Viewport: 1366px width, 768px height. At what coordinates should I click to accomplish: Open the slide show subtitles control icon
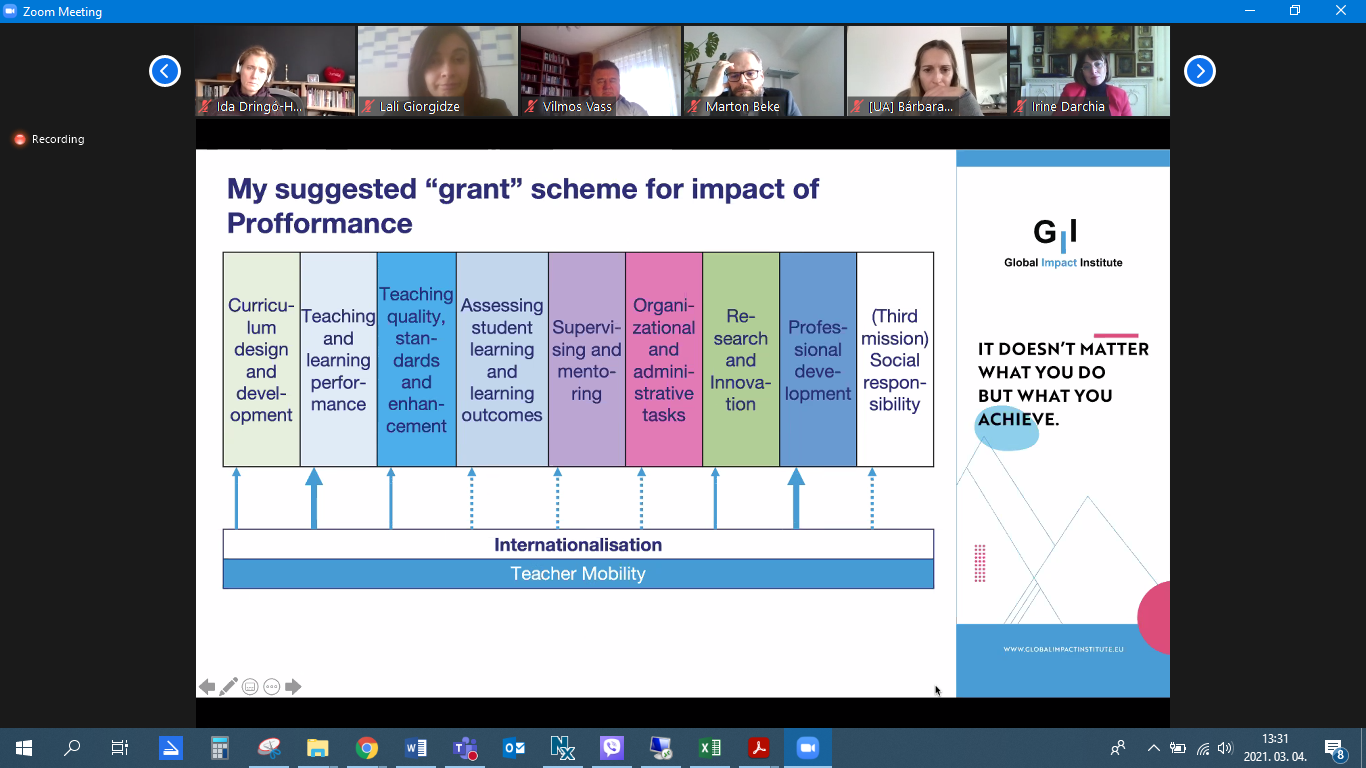tap(250, 687)
